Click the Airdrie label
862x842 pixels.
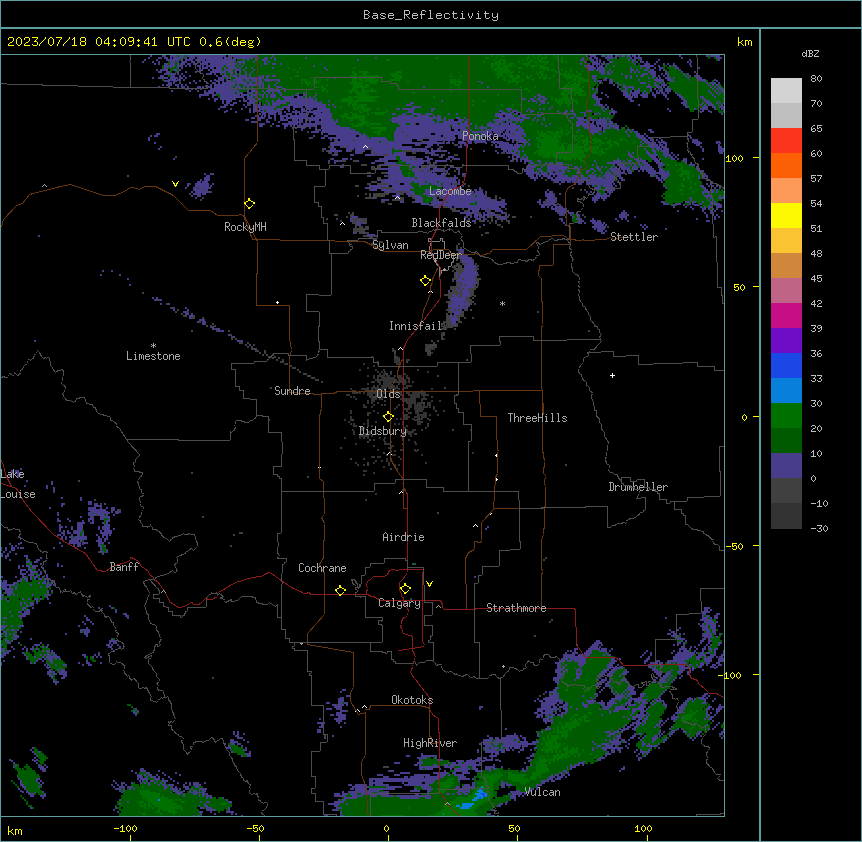pos(403,537)
